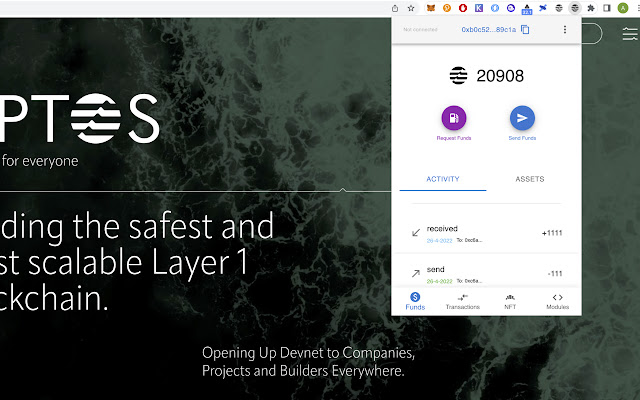Open the red octagon extension icon
This screenshot has height=400, width=640.
coord(463,8)
